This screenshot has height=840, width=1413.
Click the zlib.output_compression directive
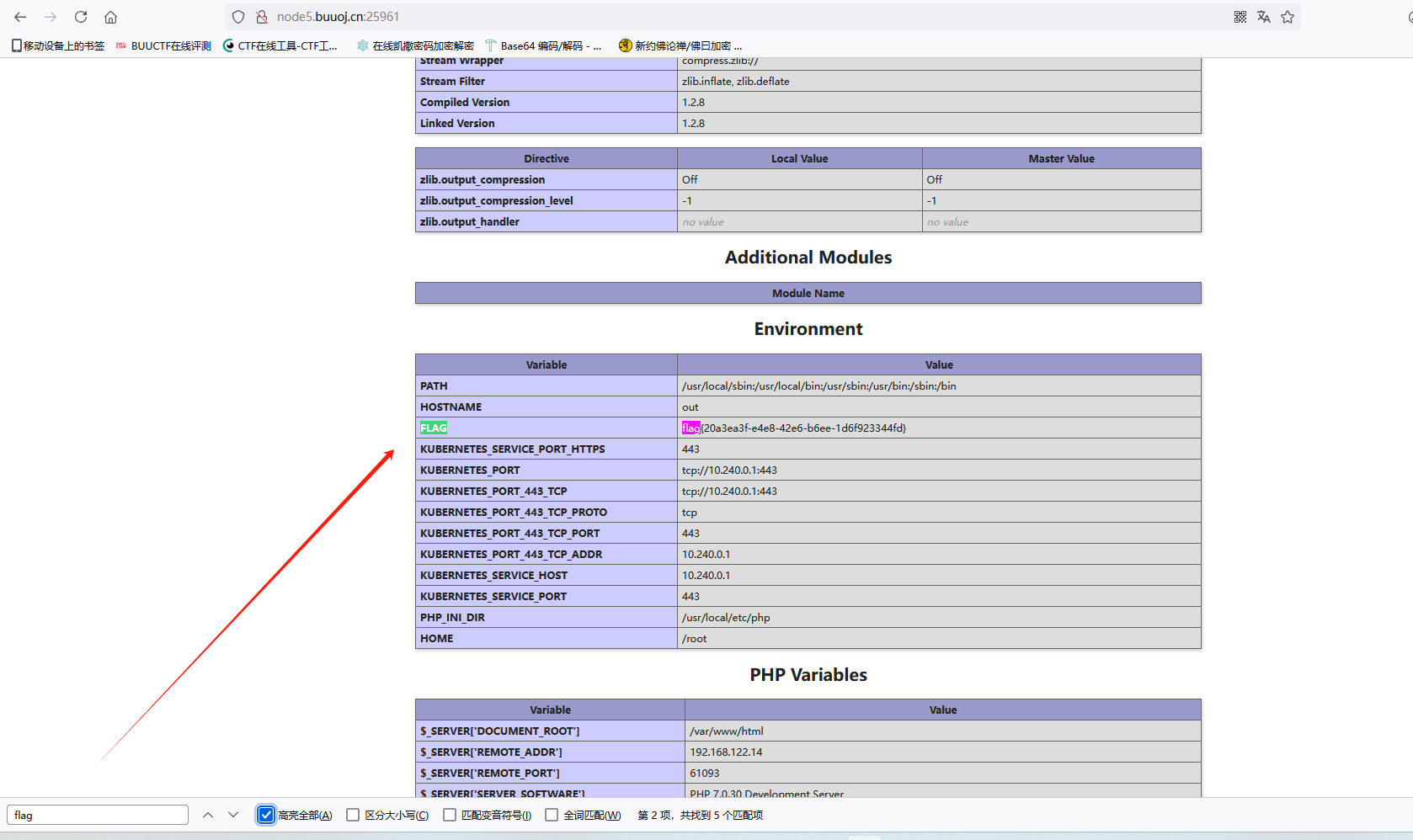pos(483,179)
